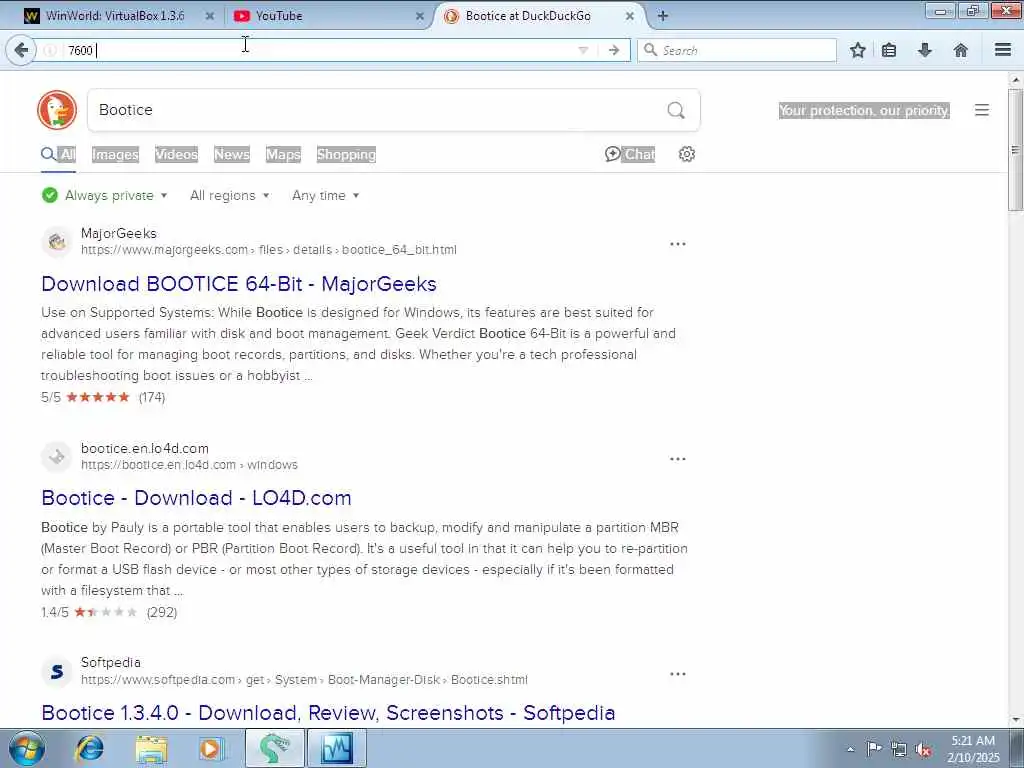Click the scrollbar up arrow
This screenshot has width=1024, height=768.
[1015, 80]
